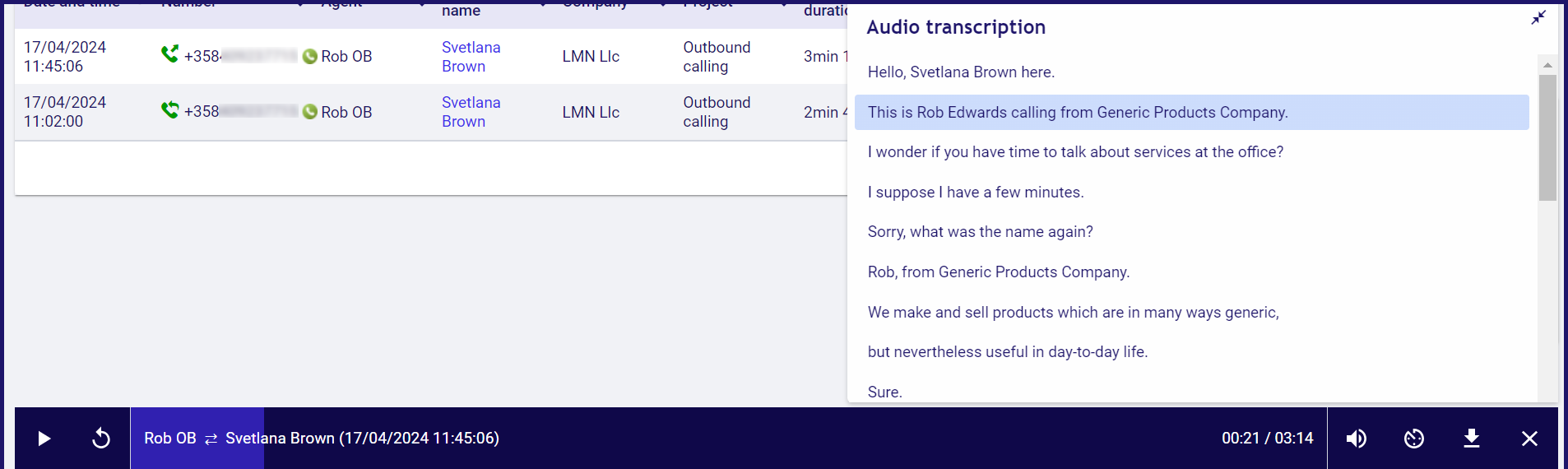
Task: Click outbound call icon for 11:02:00 call
Action: 169,109
